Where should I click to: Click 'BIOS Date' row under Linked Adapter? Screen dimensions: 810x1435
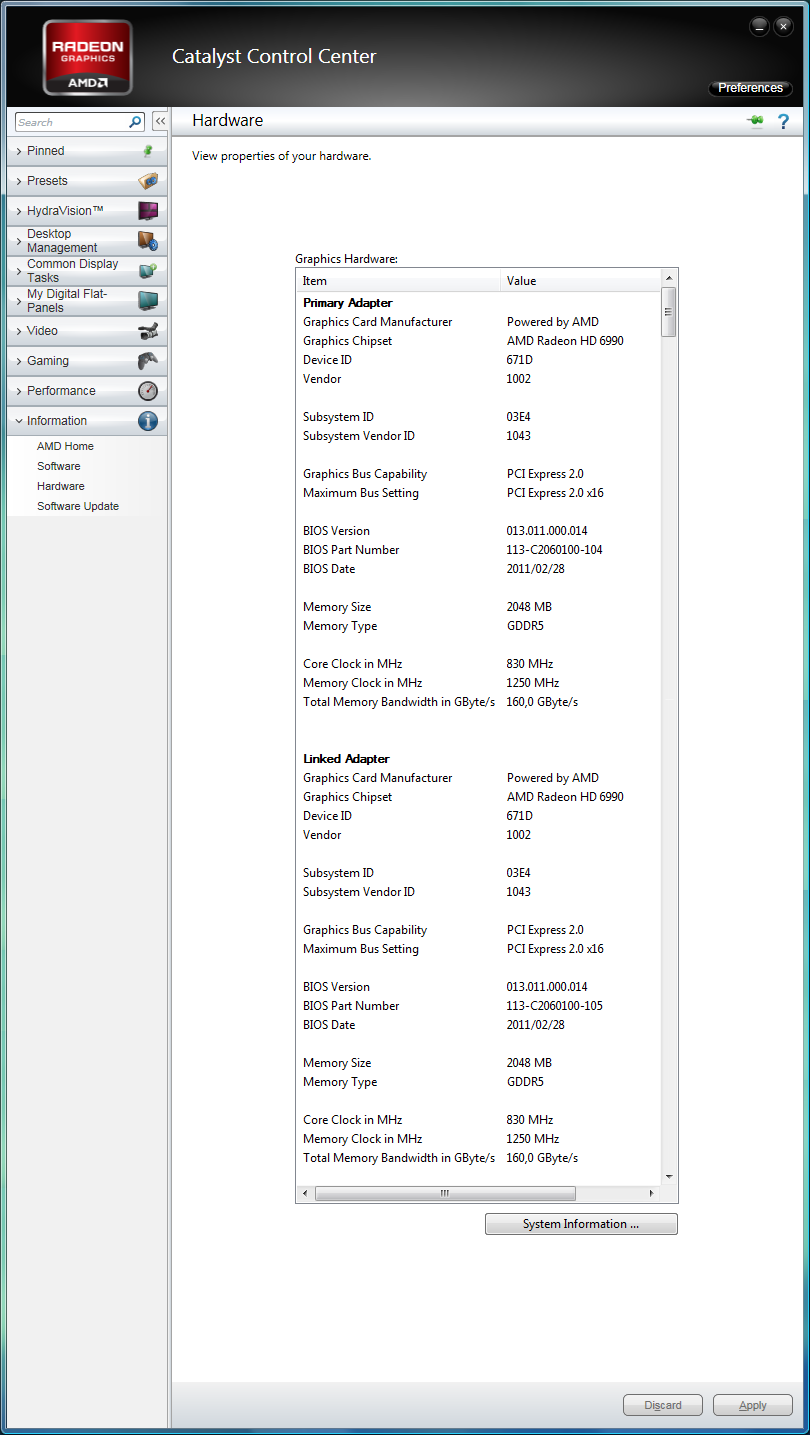pos(479,1025)
